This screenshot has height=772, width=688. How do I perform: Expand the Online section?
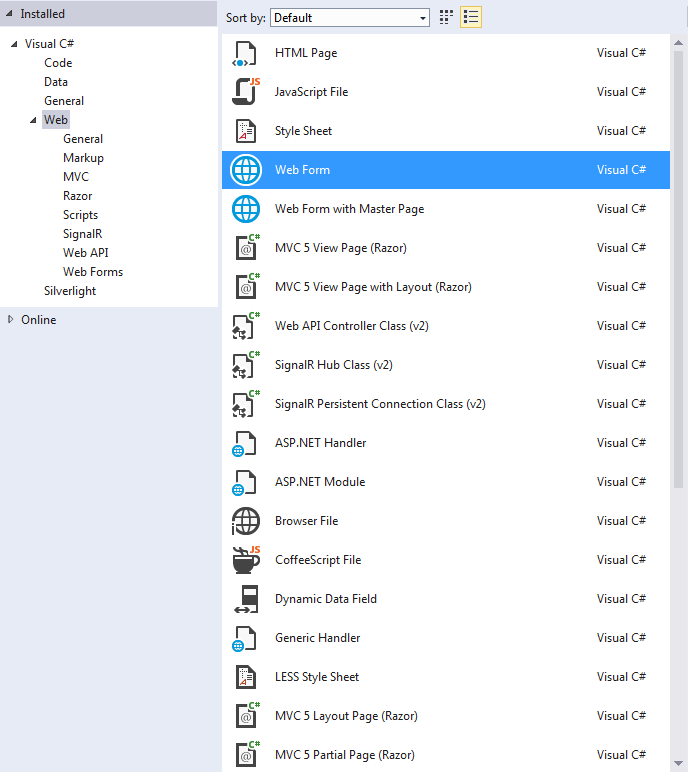(x=10, y=320)
